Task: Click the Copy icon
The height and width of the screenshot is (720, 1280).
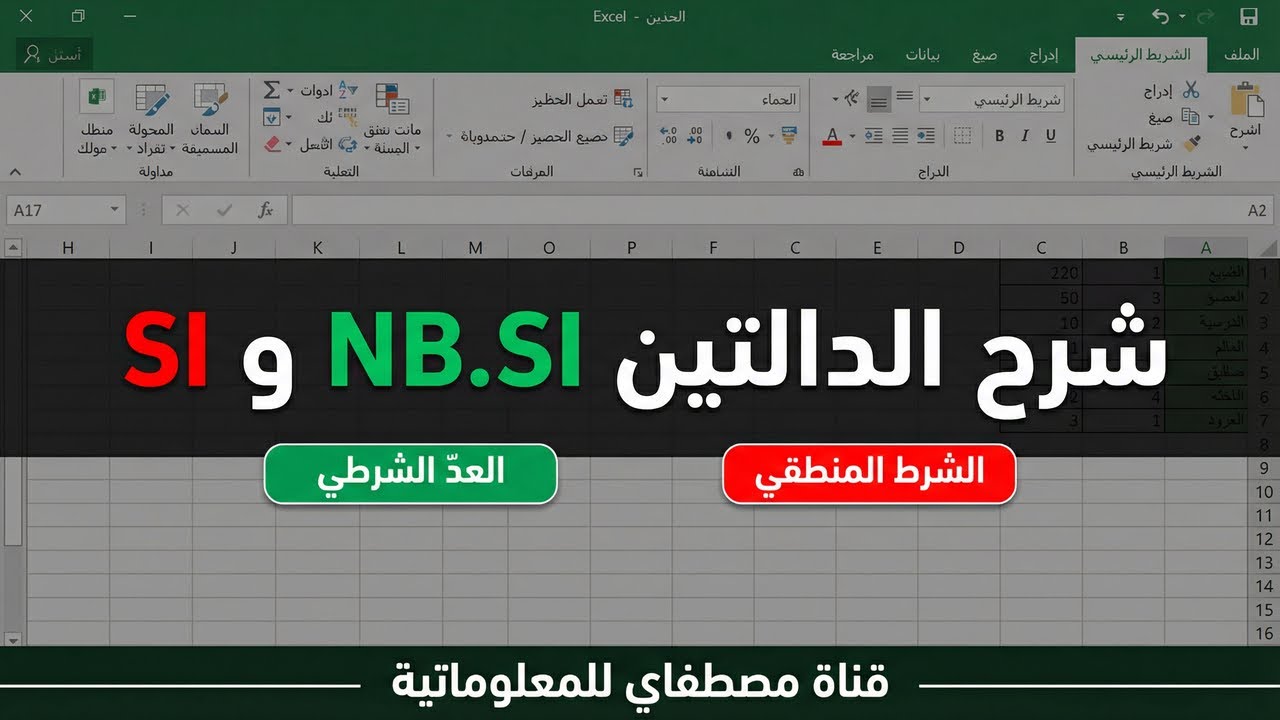Action: click(x=1190, y=117)
